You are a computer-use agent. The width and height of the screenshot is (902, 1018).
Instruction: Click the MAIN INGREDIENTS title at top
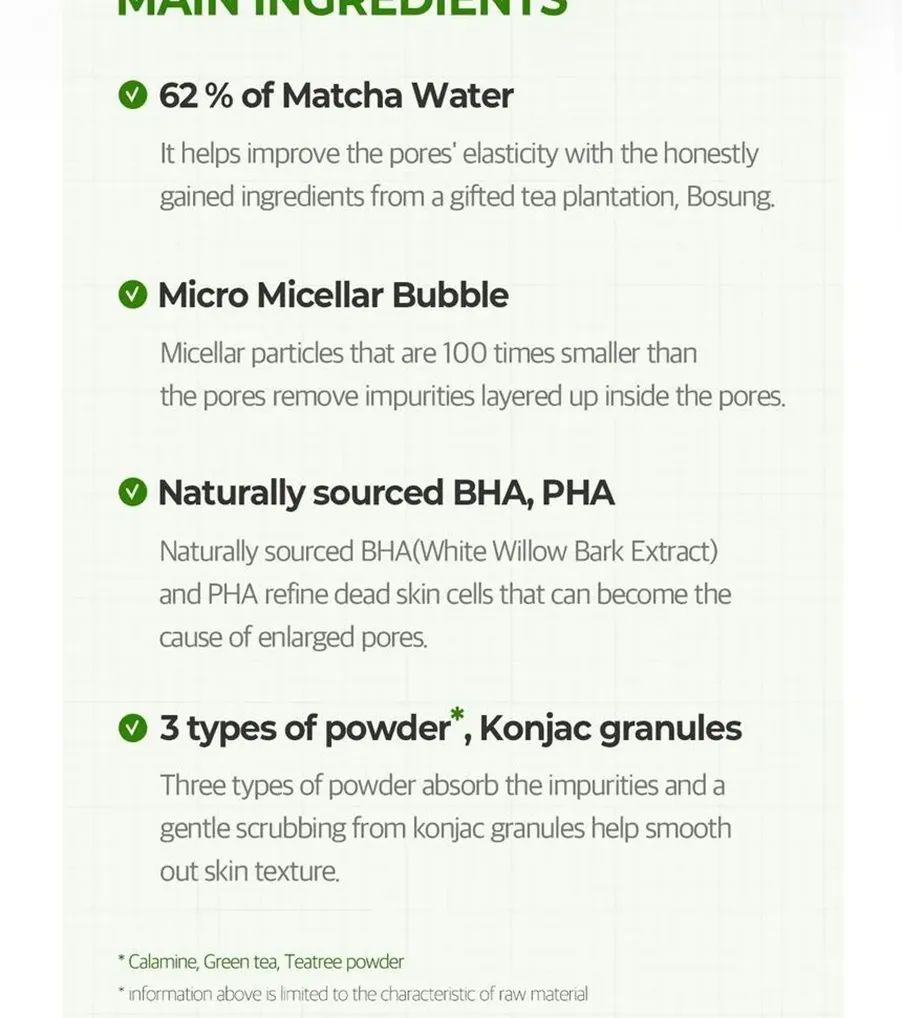coord(342,8)
